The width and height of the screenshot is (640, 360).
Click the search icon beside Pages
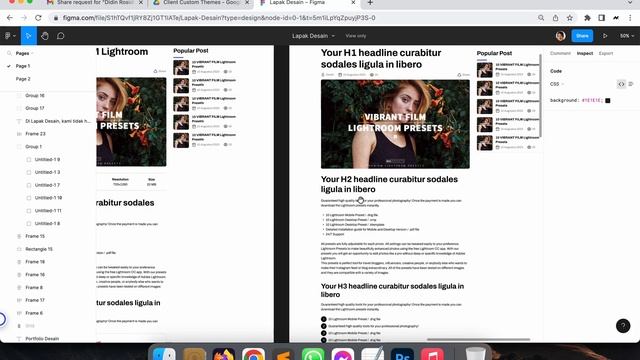(x=9, y=53)
